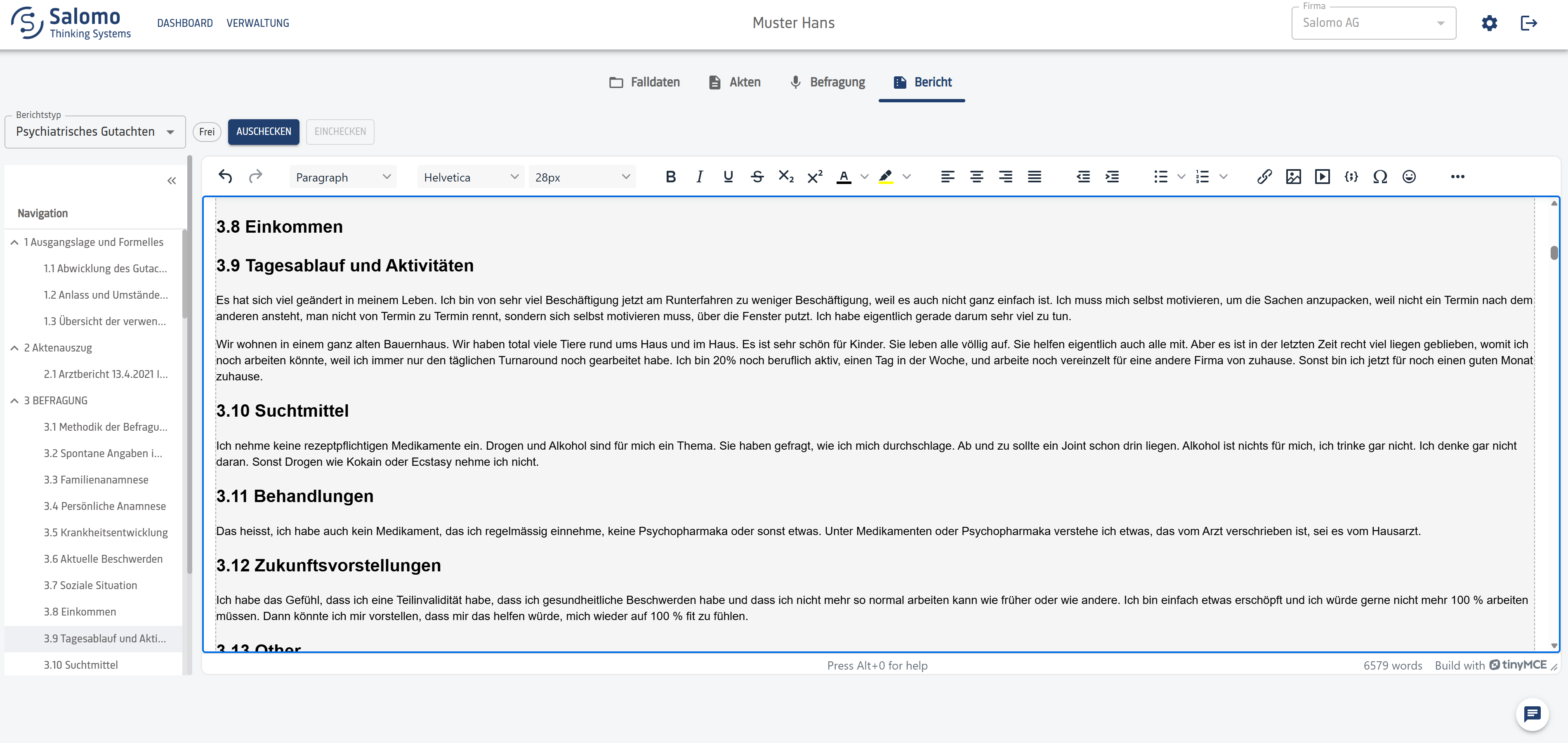1568x743 pixels.
Task: Switch to Falldaten tab
Action: tap(645, 82)
